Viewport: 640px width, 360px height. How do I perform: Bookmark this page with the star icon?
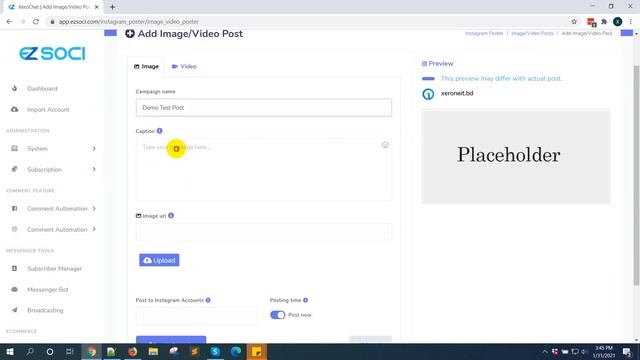(574, 22)
